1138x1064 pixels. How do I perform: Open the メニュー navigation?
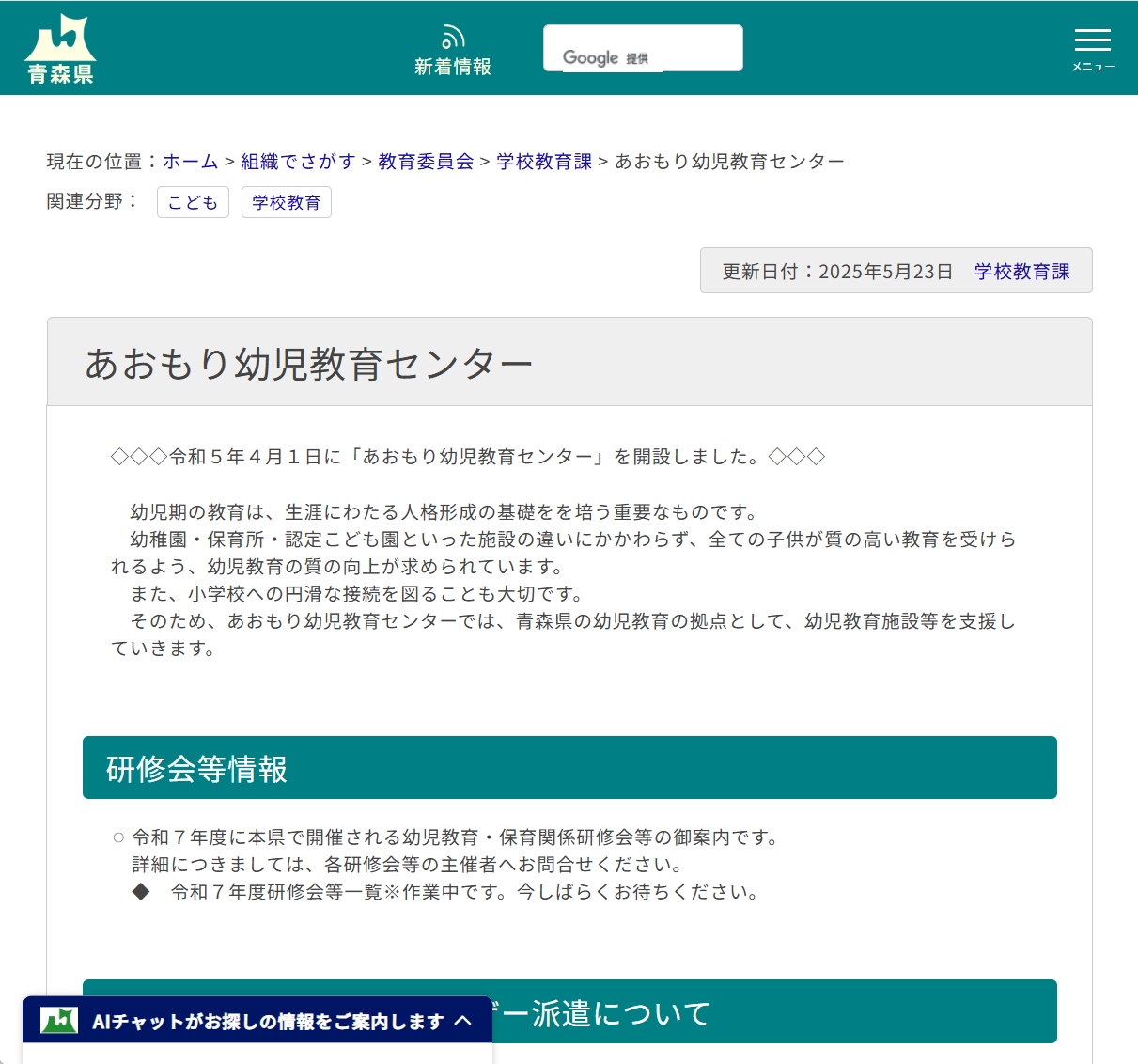(1092, 47)
